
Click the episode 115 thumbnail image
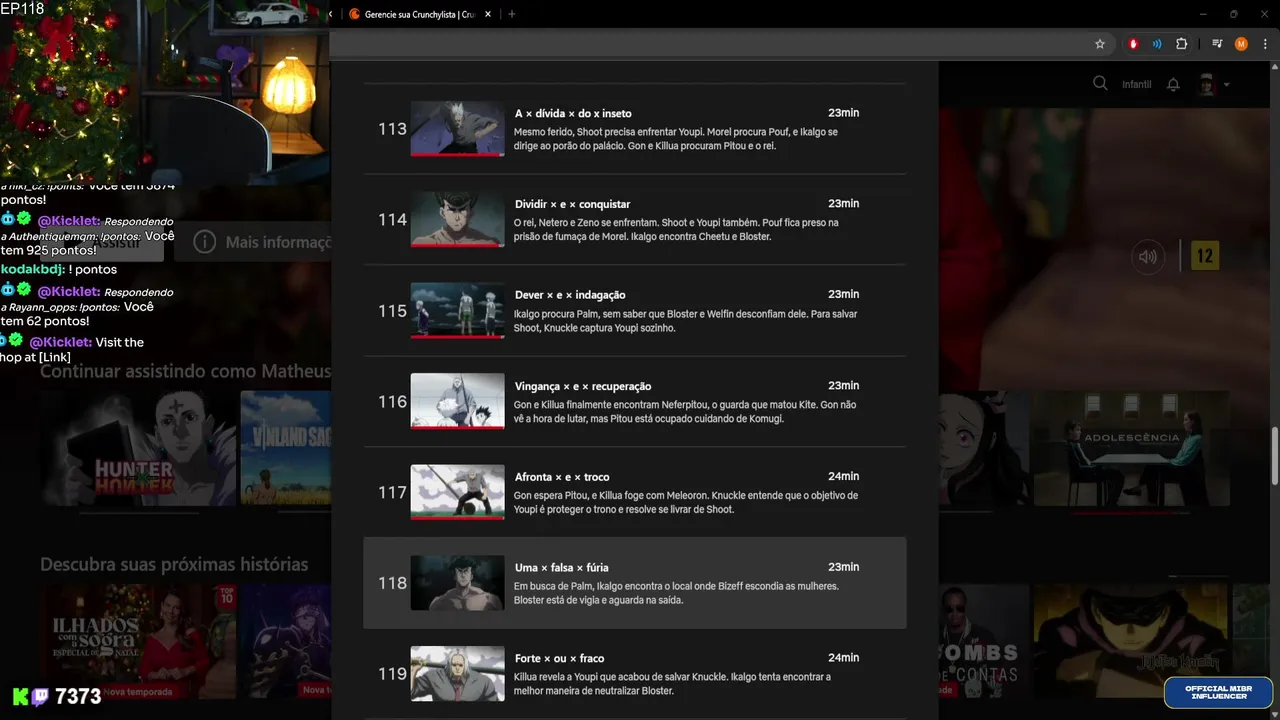pyautogui.click(x=457, y=311)
